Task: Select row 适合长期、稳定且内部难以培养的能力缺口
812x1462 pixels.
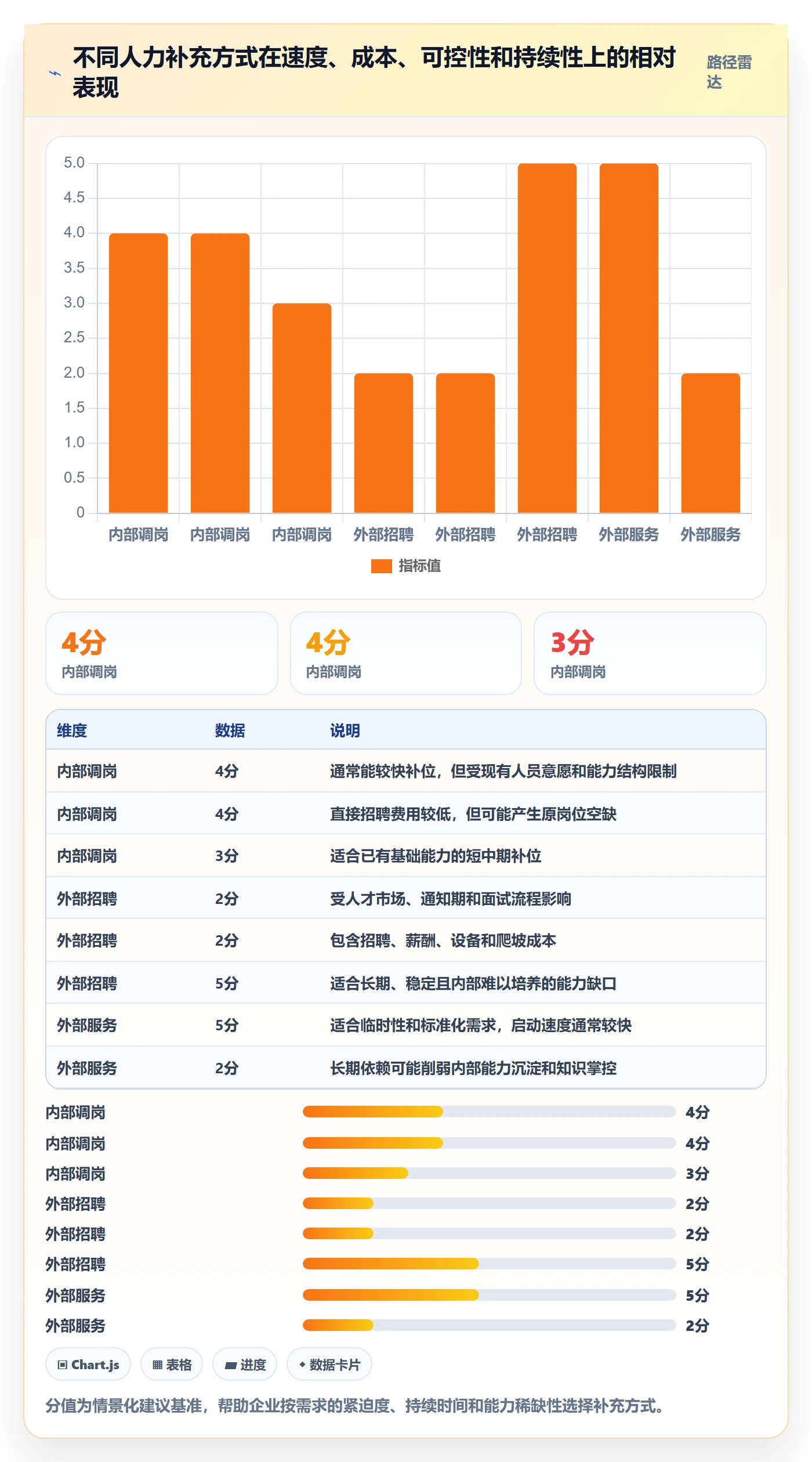Action: click(x=406, y=983)
